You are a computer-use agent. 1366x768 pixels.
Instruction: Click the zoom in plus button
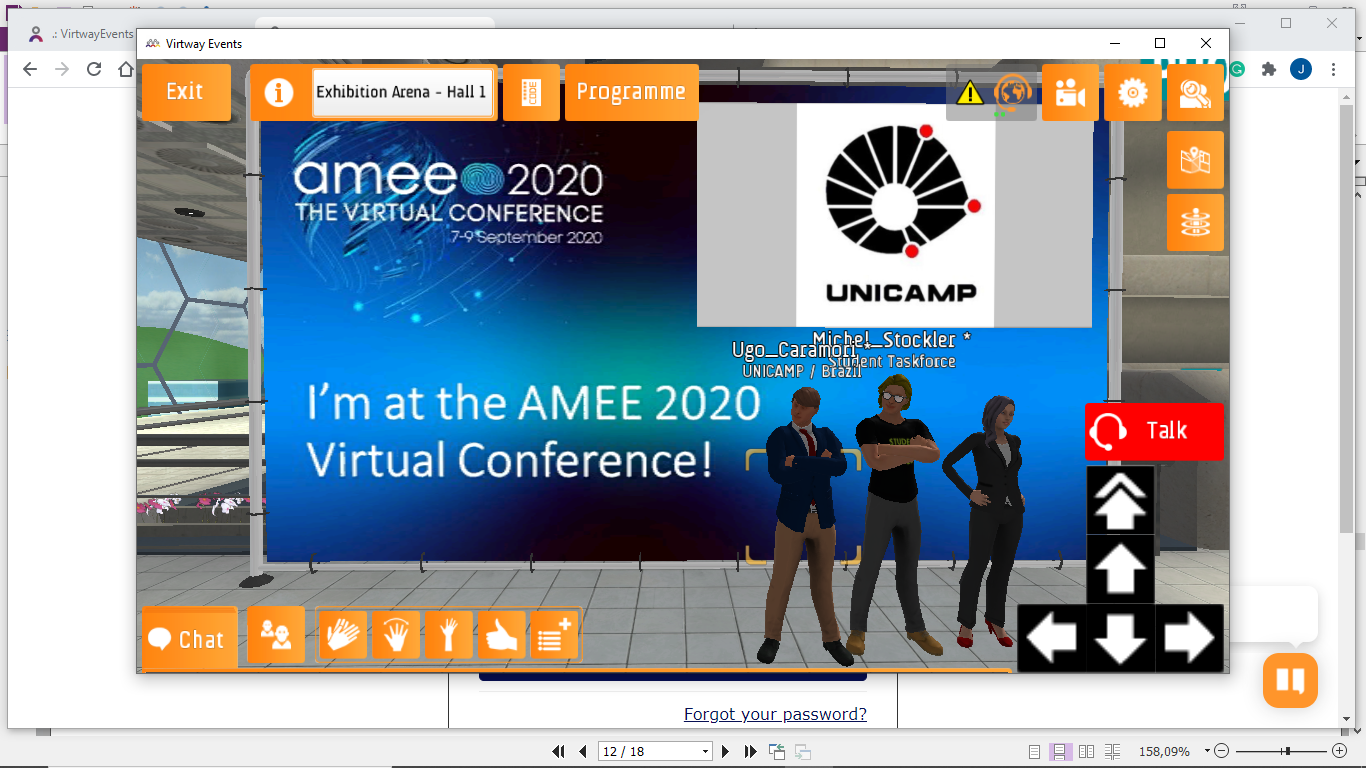[x=1340, y=751]
